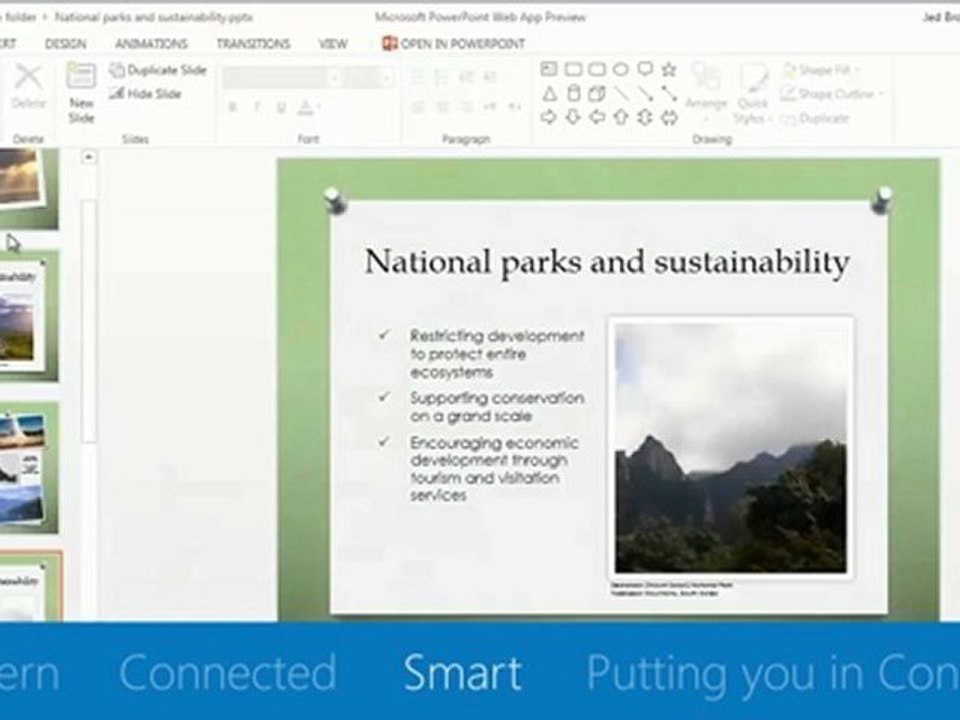Select the left block arrow shape
960x720 pixels.
click(x=597, y=117)
